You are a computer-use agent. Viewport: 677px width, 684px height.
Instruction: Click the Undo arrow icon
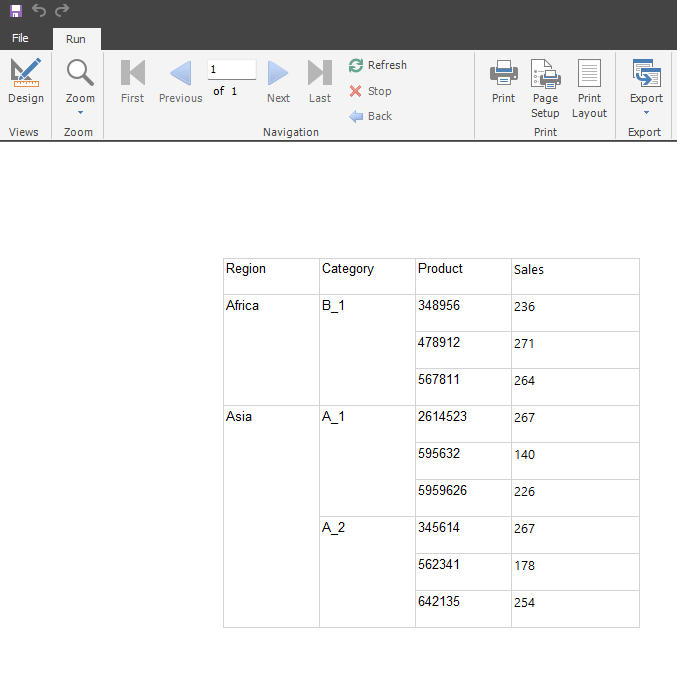pos(39,10)
